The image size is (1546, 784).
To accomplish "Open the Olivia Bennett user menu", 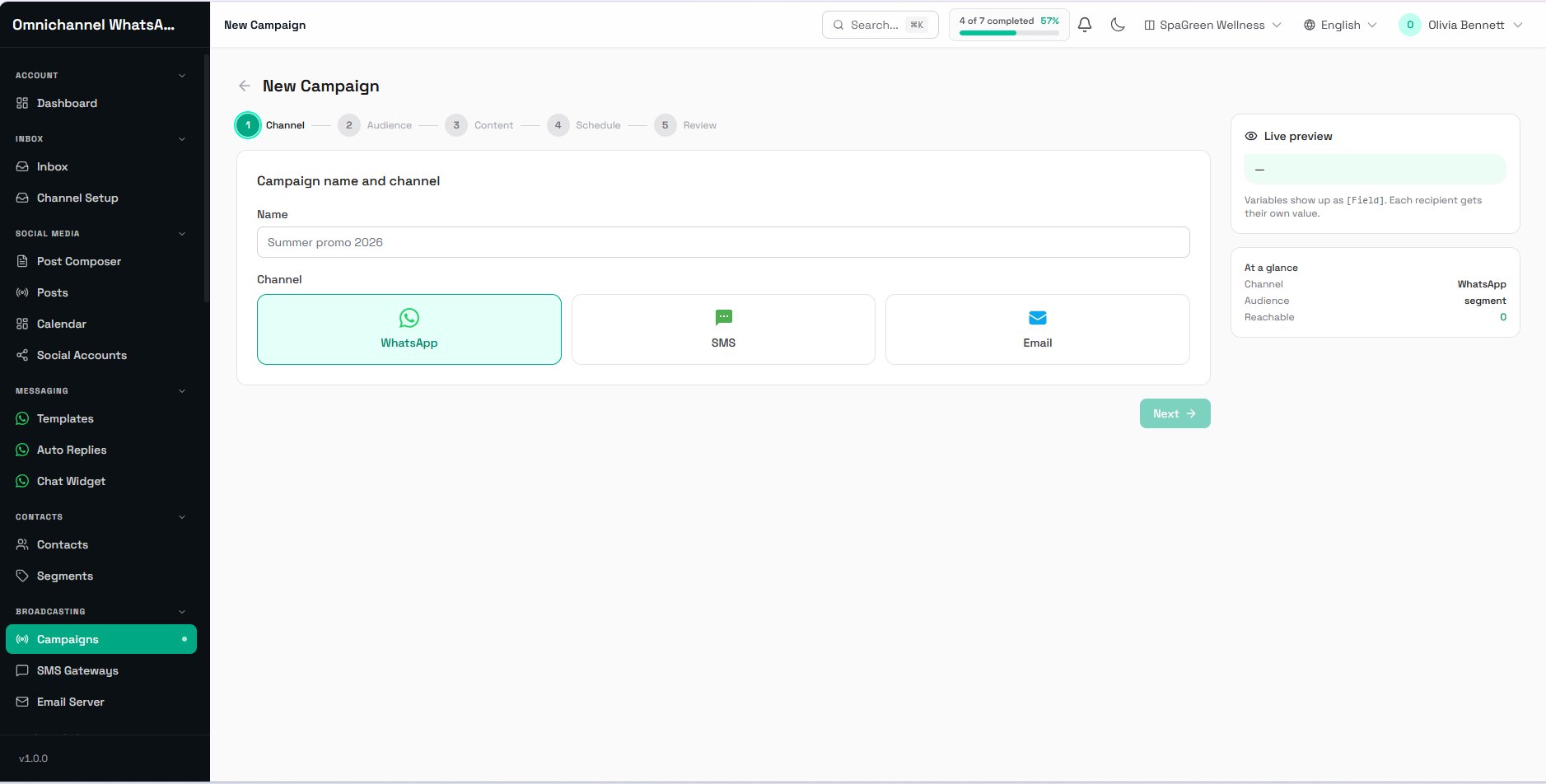I will pyautogui.click(x=1461, y=25).
